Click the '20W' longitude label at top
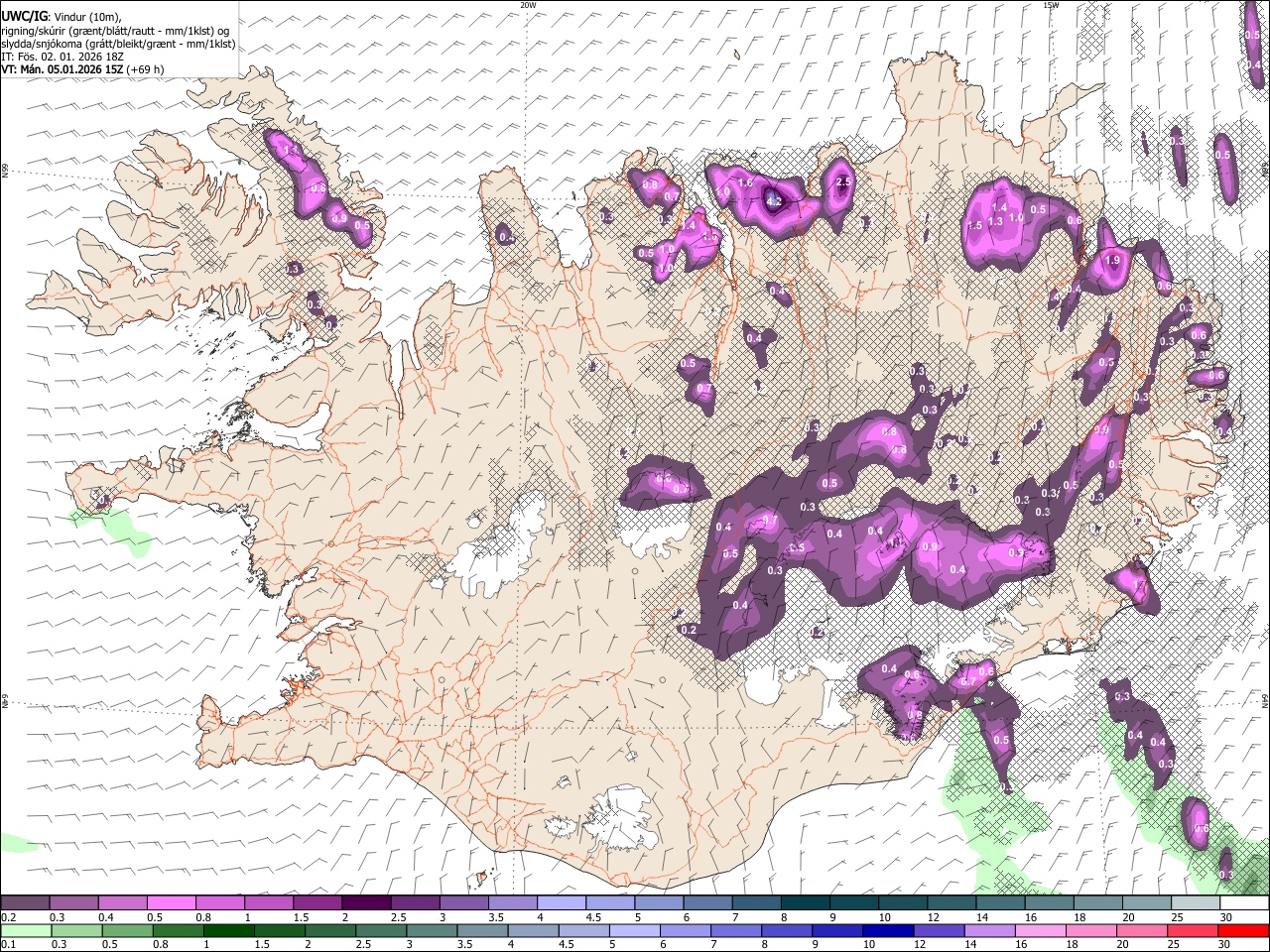 click(528, 5)
